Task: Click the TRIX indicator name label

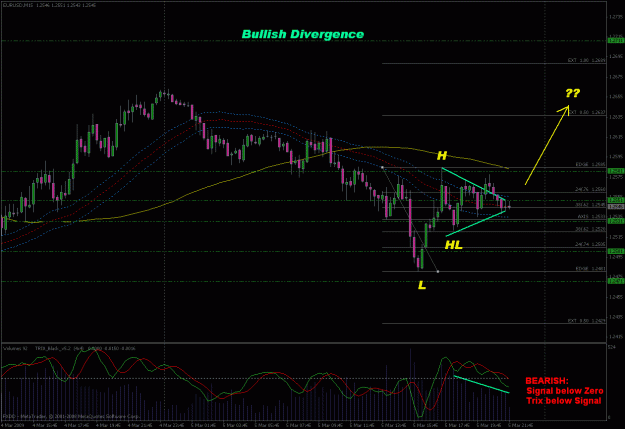Action: point(51,348)
